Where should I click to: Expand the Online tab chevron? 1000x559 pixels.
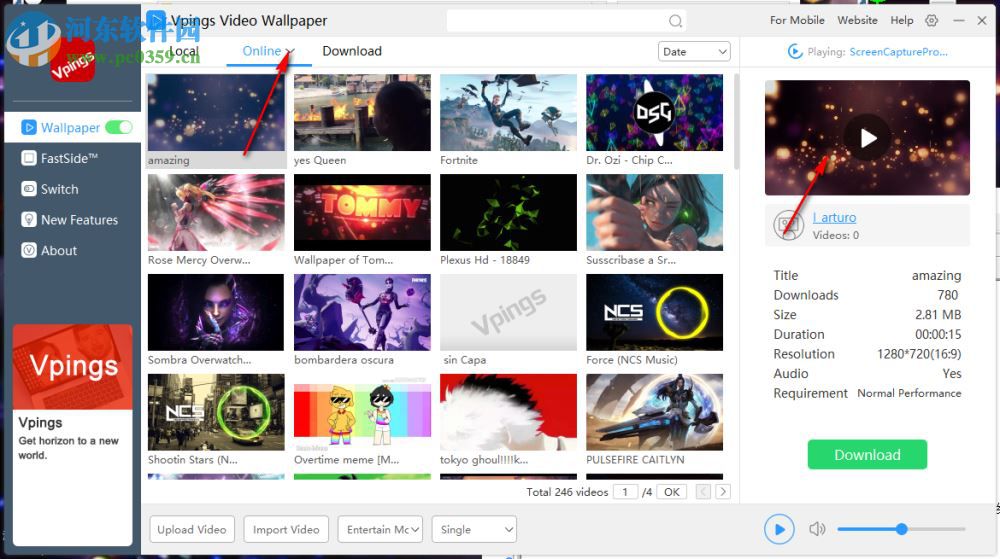290,52
